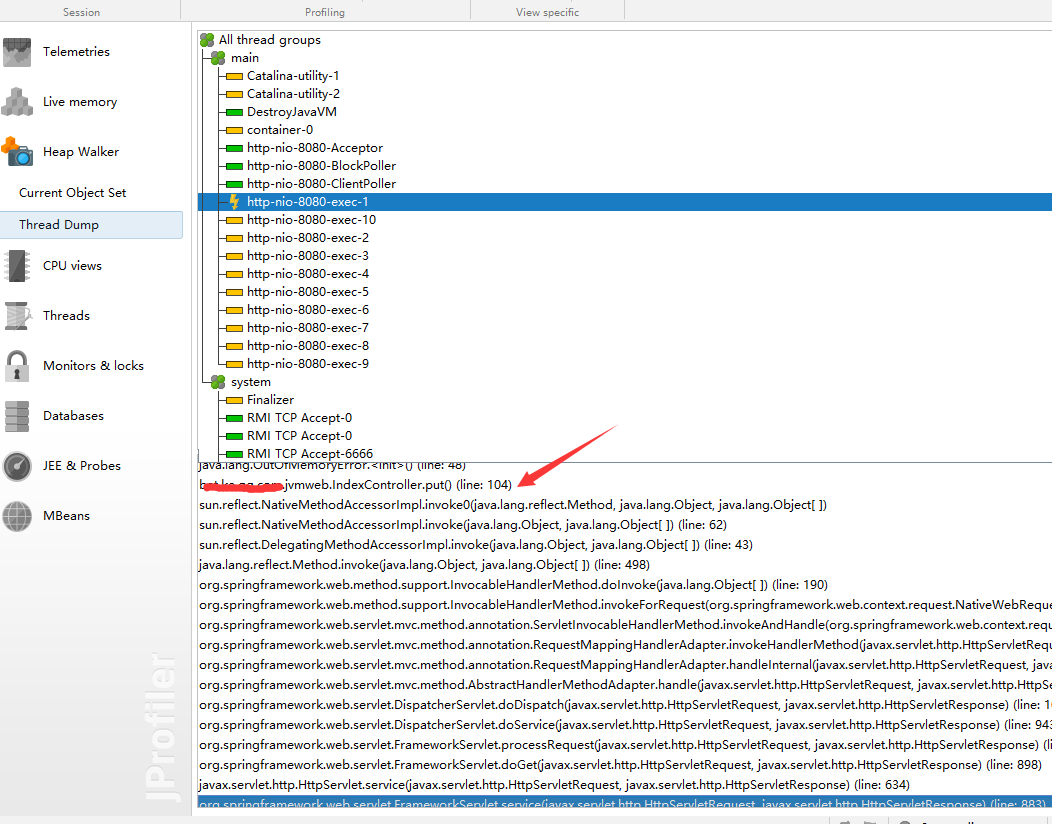The width and height of the screenshot is (1052, 824).
Task: Select RMI TCP Accept-6666 thread
Action: pyautogui.click(x=309, y=454)
